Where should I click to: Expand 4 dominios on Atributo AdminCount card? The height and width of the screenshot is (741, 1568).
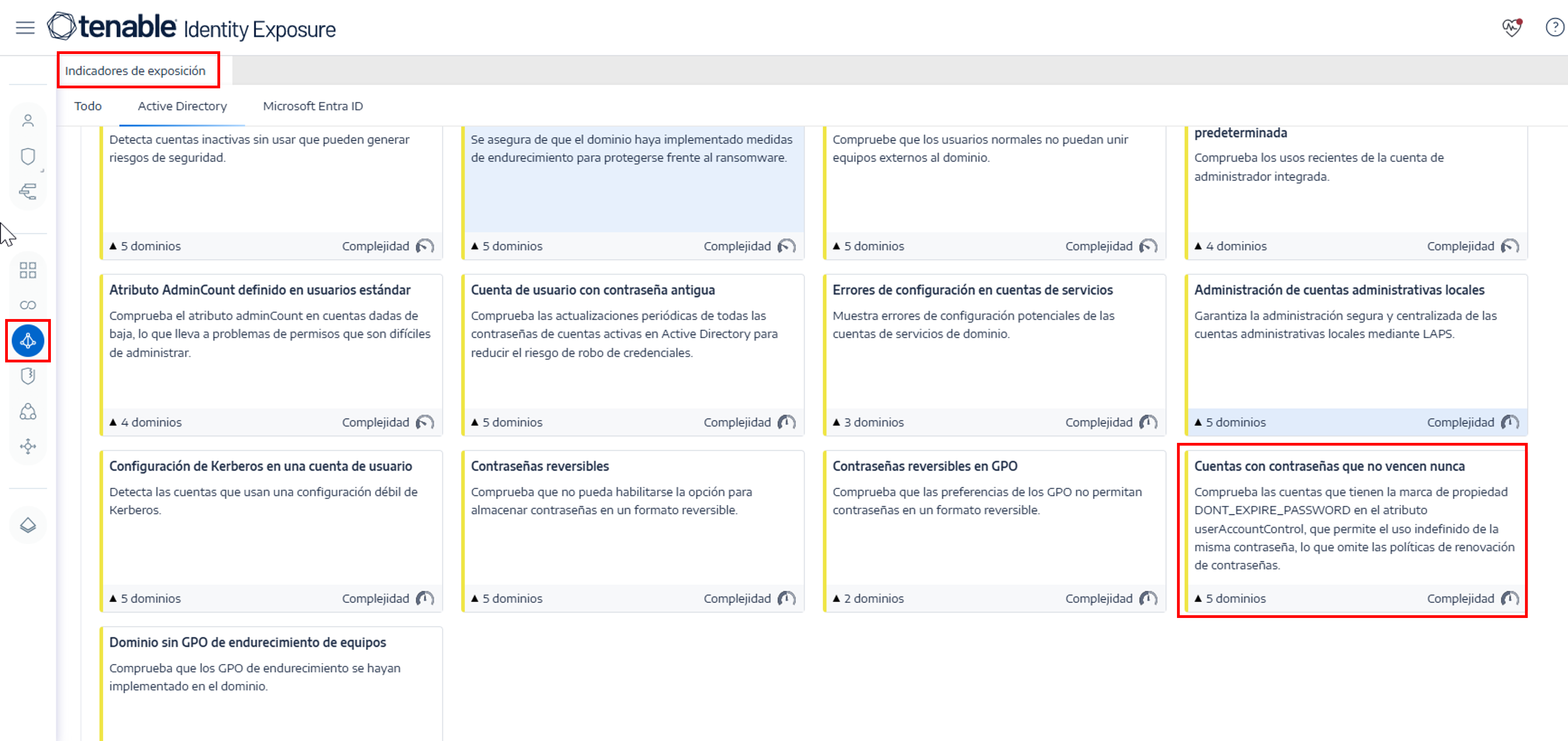point(146,422)
